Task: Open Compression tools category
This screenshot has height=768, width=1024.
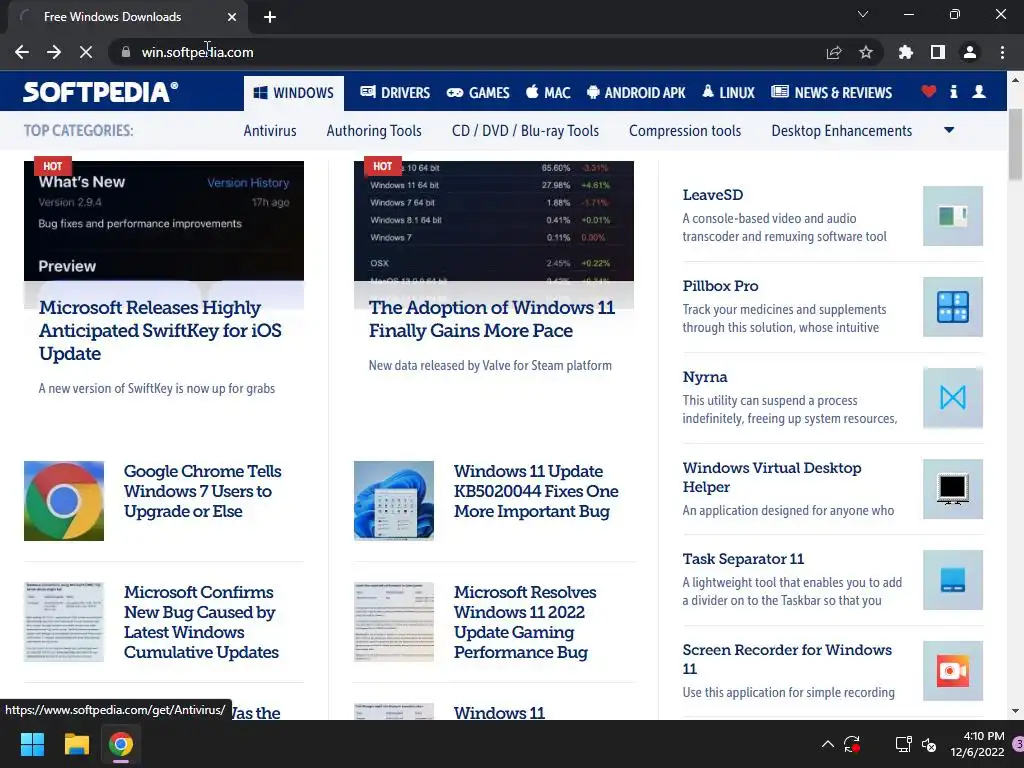Action: point(685,131)
